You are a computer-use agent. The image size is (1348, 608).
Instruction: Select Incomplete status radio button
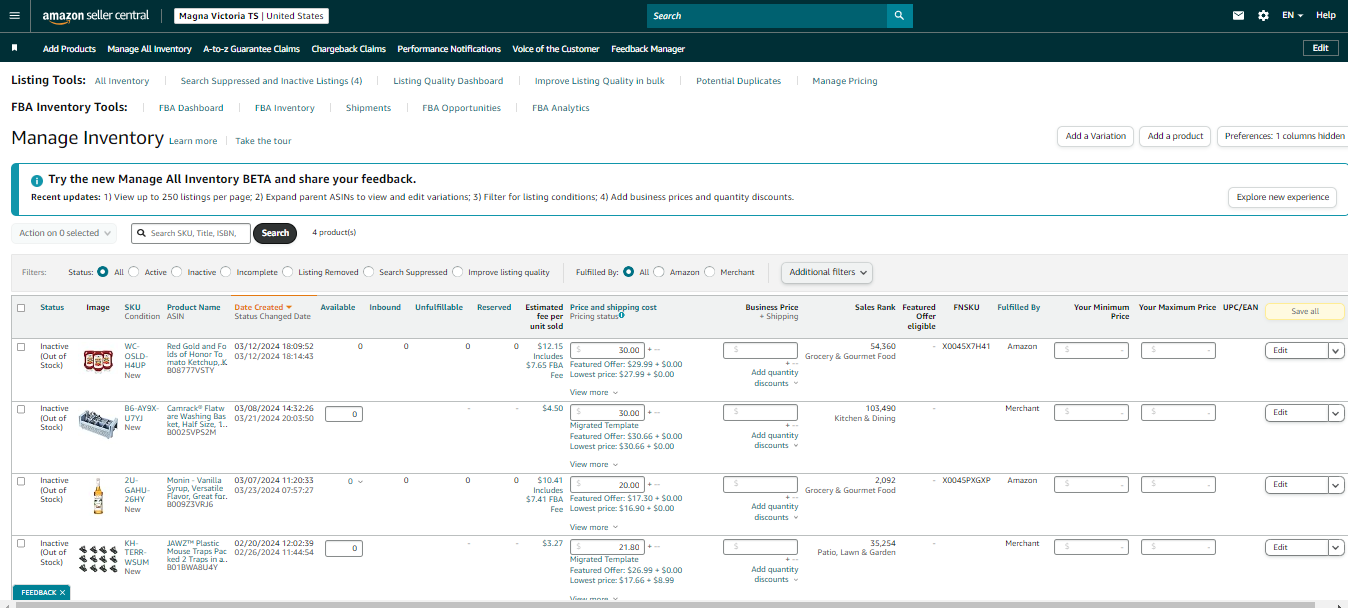[x=226, y=272]
